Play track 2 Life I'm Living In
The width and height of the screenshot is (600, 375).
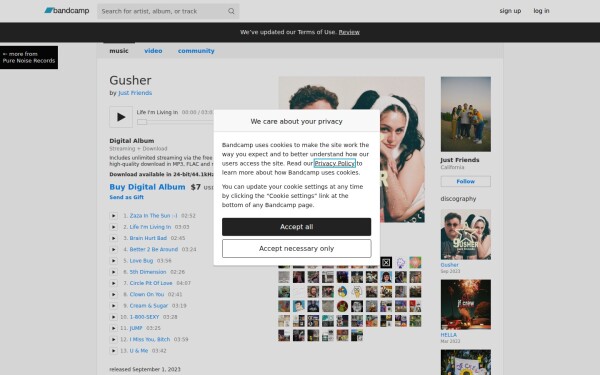(113, 227)
